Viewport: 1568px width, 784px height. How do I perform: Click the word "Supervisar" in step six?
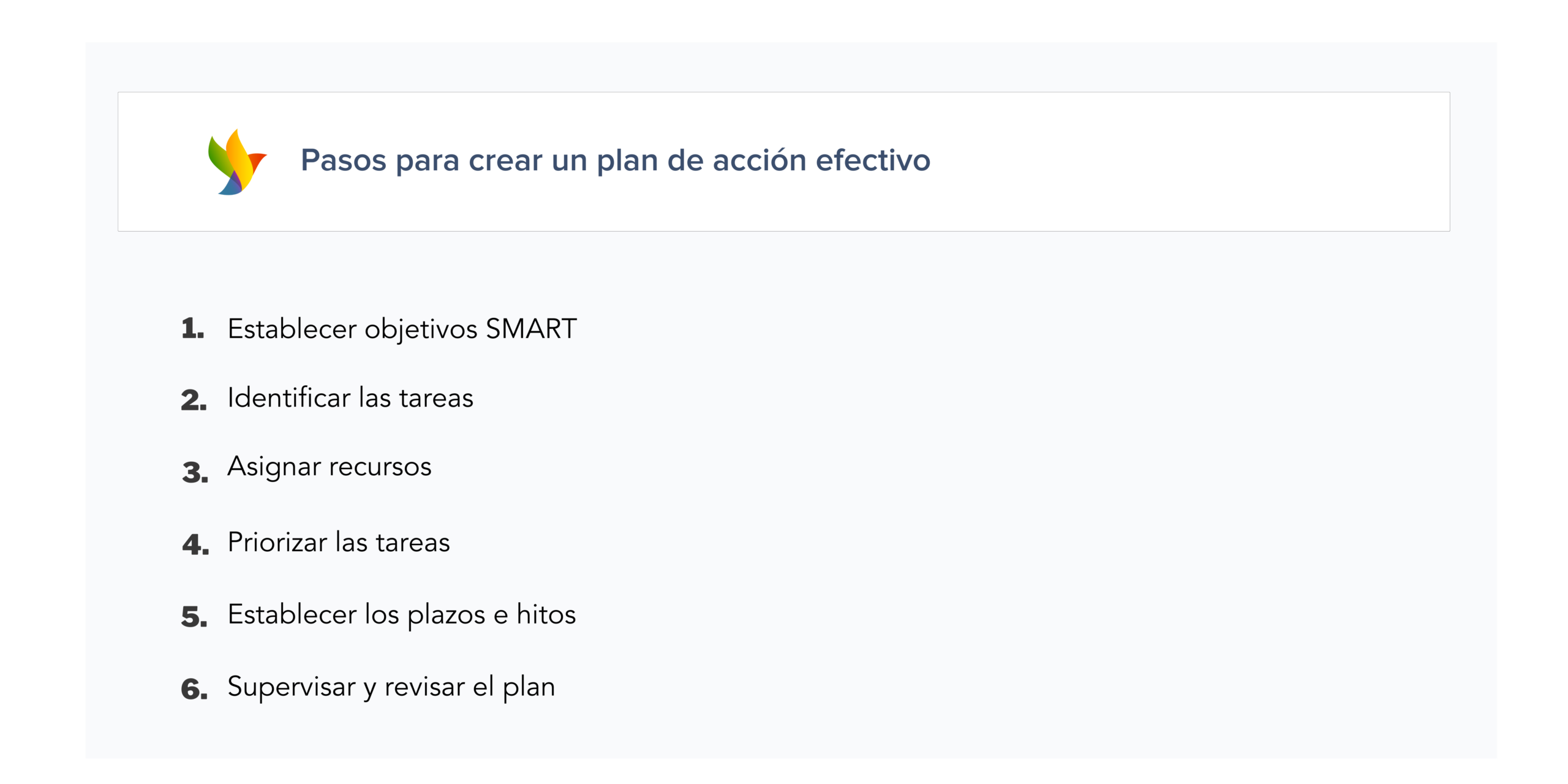(x=292, y=687)
